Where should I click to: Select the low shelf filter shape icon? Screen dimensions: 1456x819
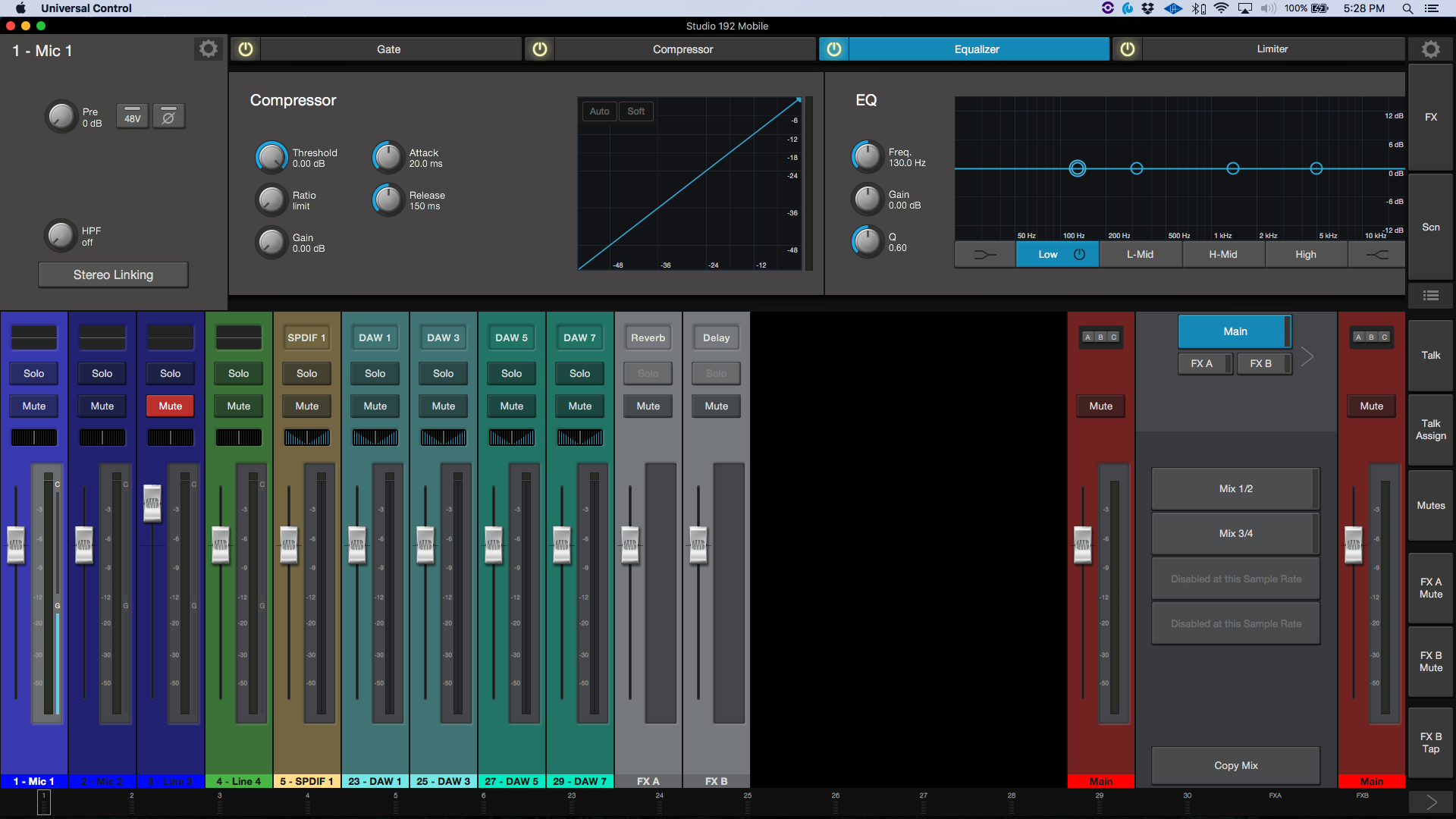984,255
